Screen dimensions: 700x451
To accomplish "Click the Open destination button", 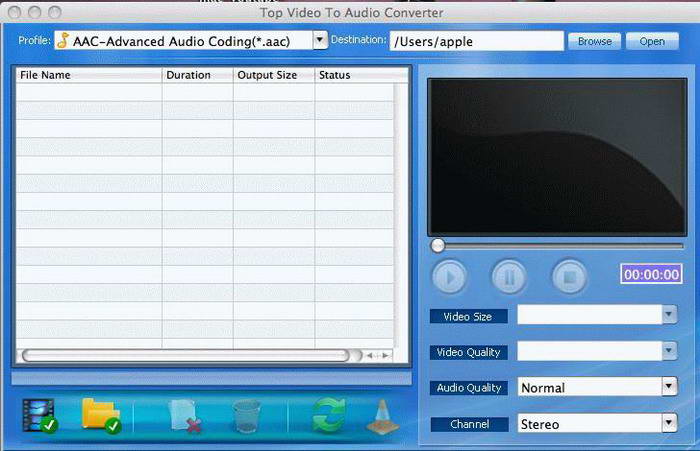I will click(652, 41).
